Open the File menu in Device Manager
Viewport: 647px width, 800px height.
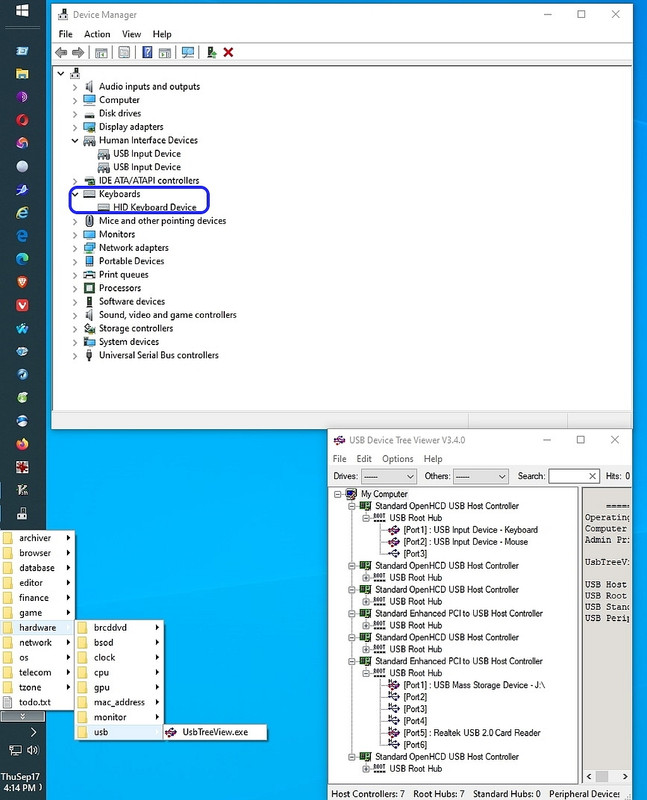[x=65, y=34]
